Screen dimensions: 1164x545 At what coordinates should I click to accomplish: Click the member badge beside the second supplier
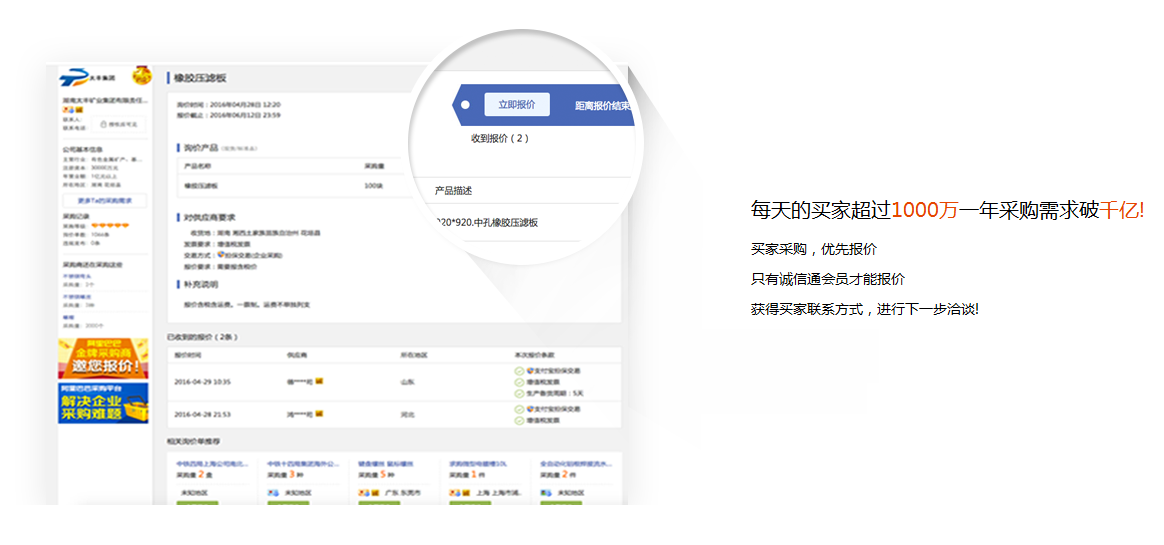coord(320,413)
